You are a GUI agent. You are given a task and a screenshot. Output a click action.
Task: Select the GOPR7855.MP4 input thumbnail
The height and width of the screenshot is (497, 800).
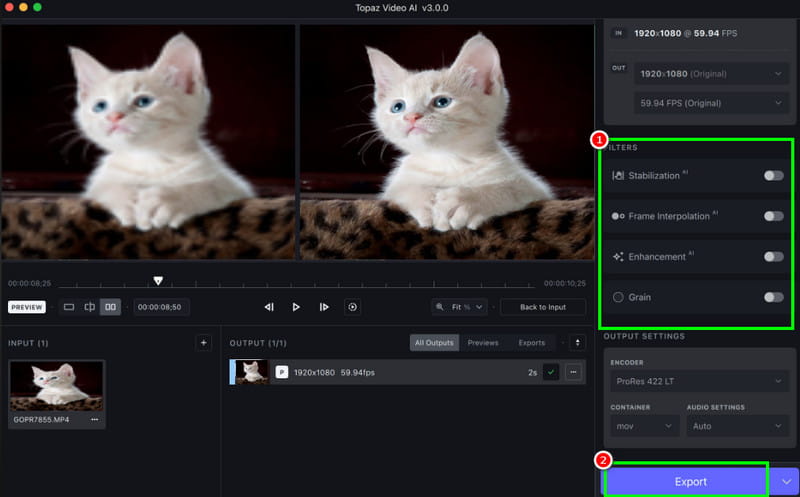tap(57, 386)
